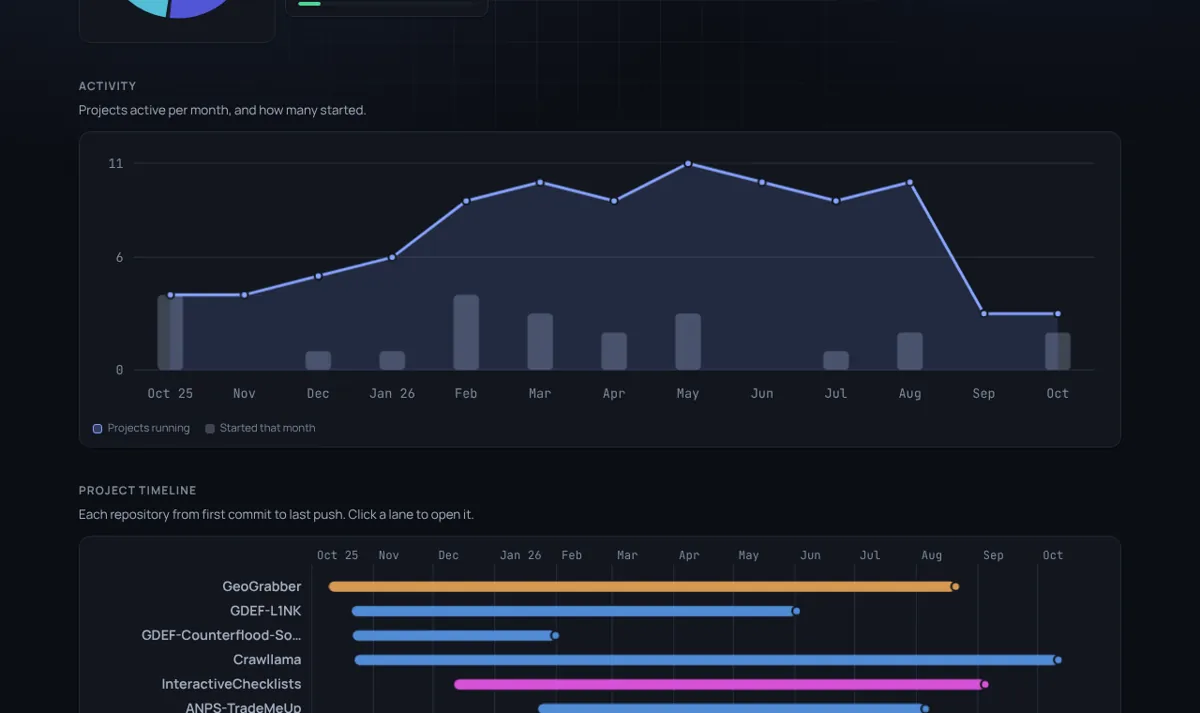1200x713 pixels.
Task: Click the Mar data point on line
Action: click(540, 182)
